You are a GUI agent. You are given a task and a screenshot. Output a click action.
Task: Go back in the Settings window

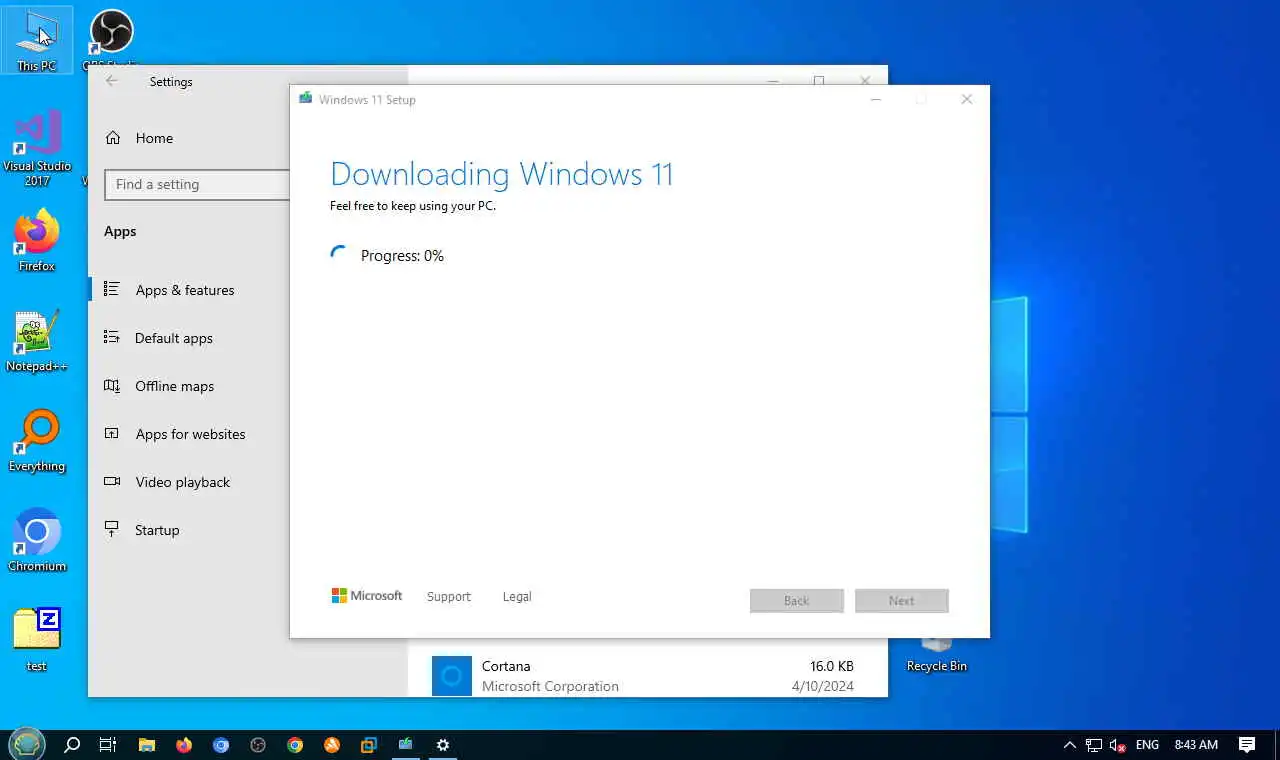pyautogui.click(x=112, y=82)
